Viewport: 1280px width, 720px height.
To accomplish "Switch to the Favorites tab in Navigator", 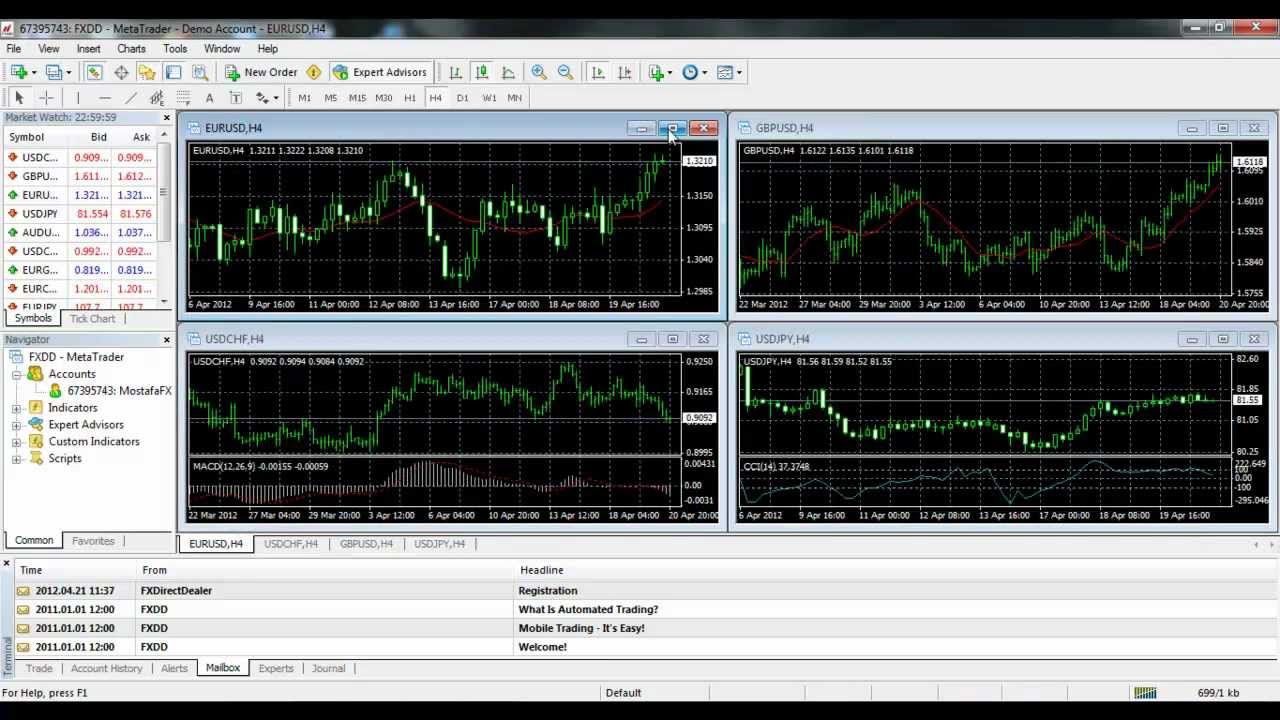I will click(x=93, y=541).
